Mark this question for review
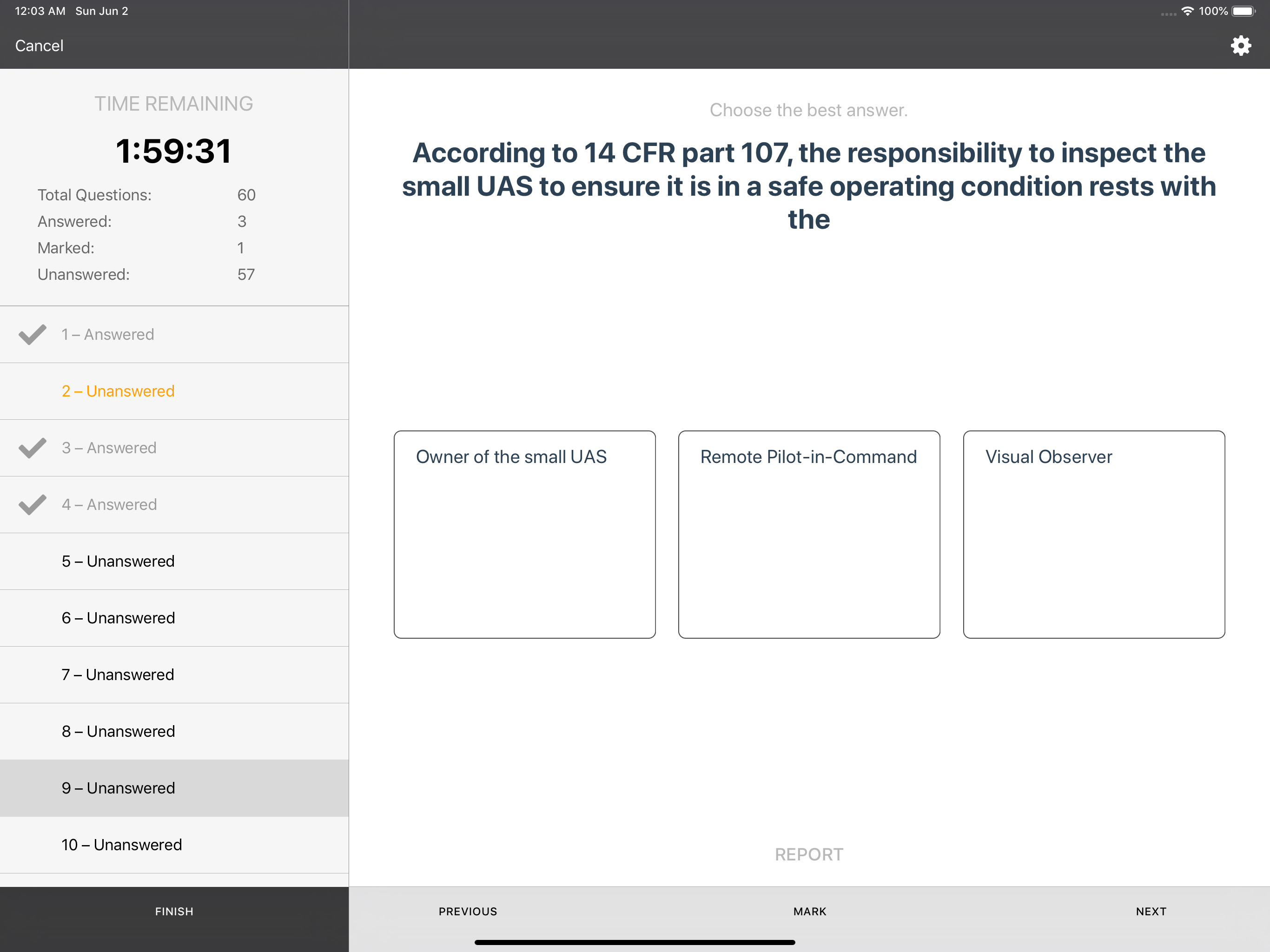 pyautogui.click(x=809, y=911)
